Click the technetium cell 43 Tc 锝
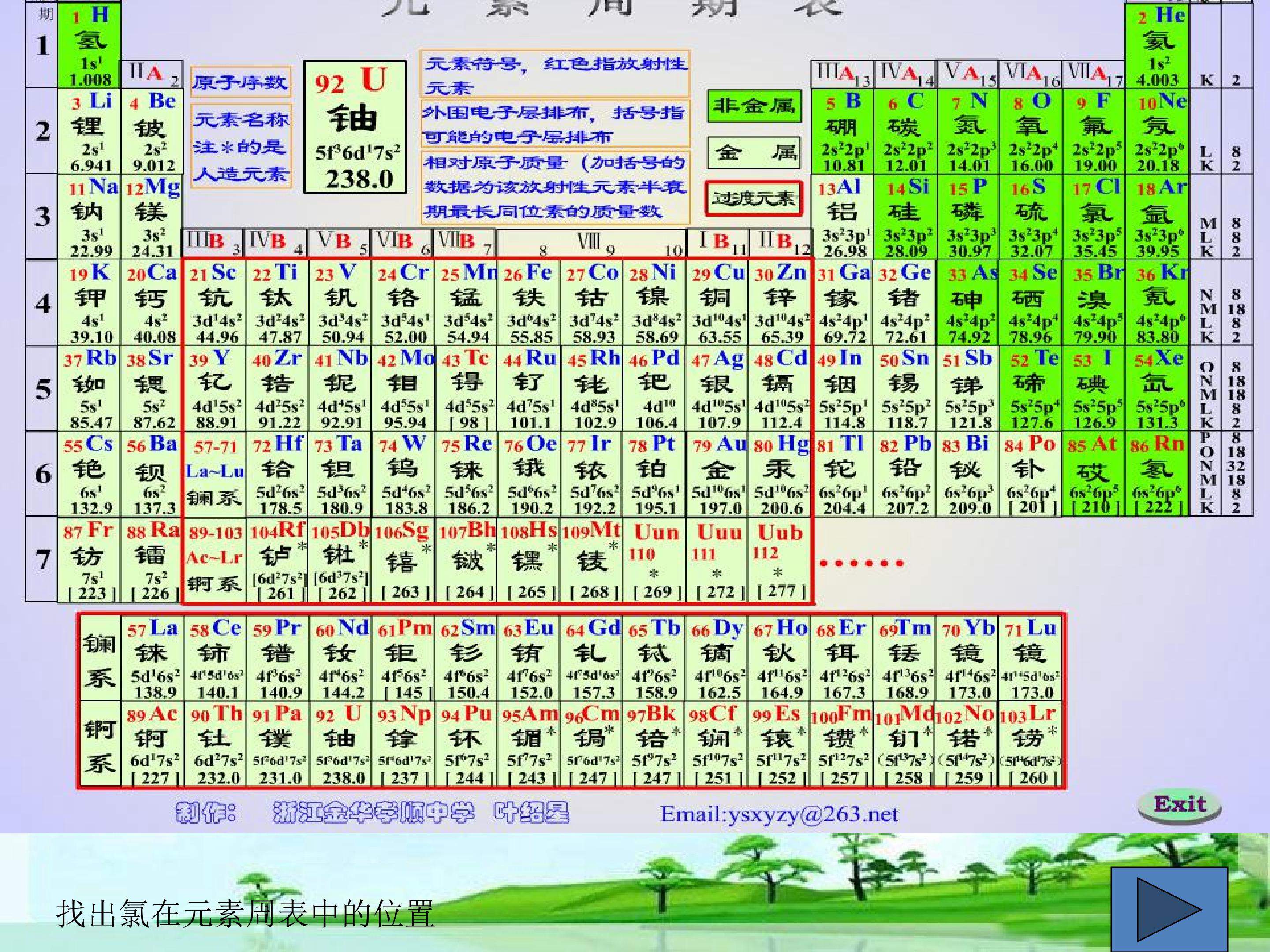The width and height of the screenshot is (1270, 952). (x=466, y=388)
